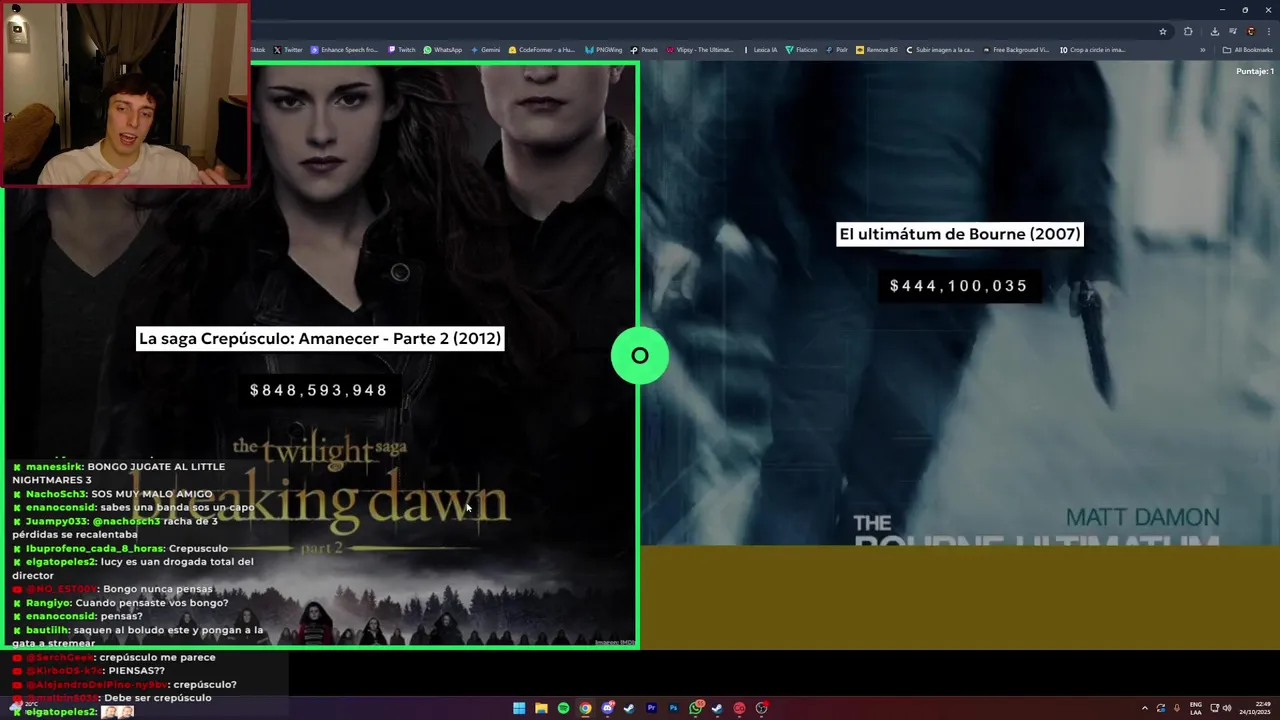Click Ibuprofeno_cada_8_horas's 'Crepusculo' chat message

[120, 548]
